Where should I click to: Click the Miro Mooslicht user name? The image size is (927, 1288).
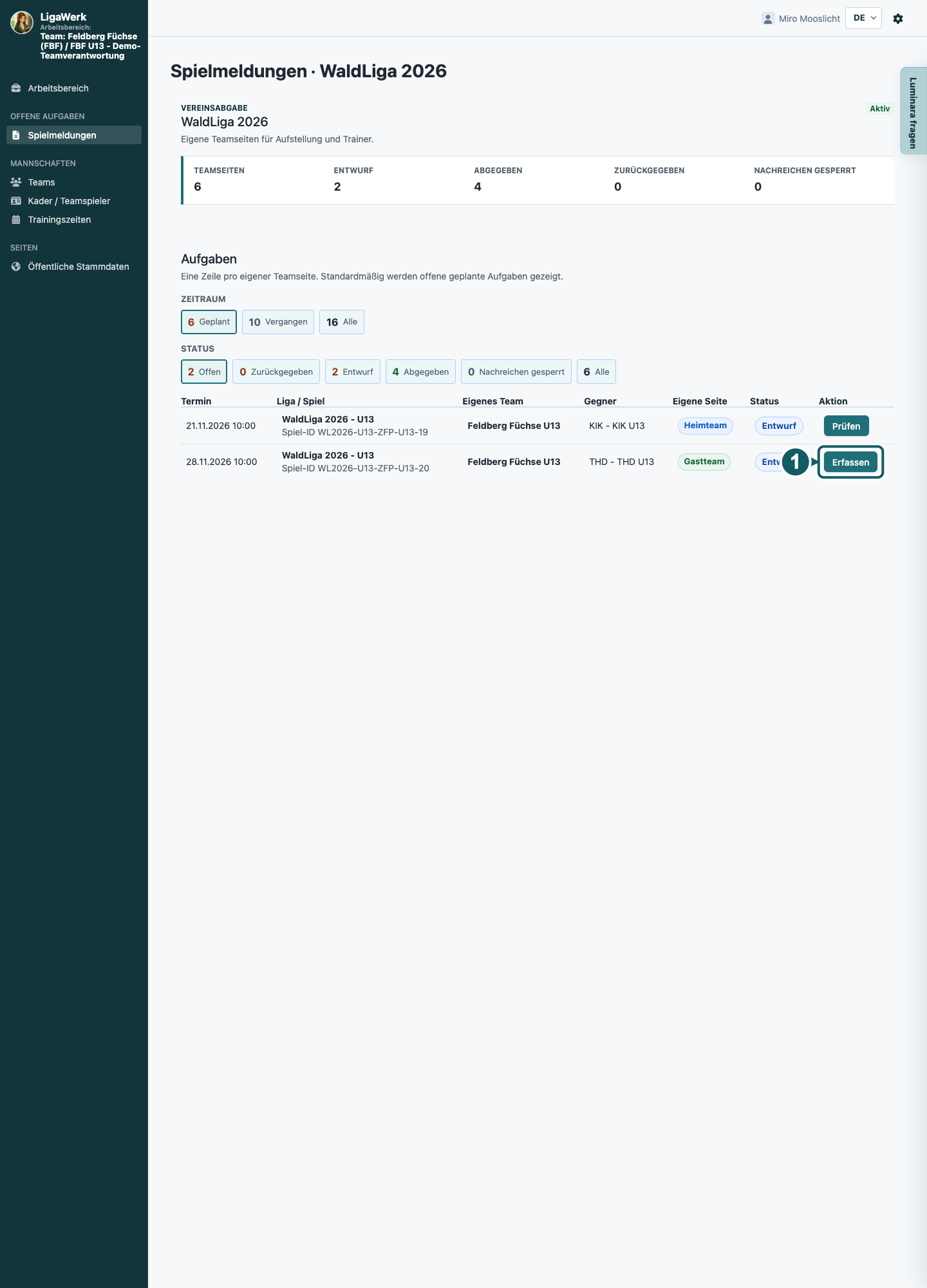(x=809, y=19)
